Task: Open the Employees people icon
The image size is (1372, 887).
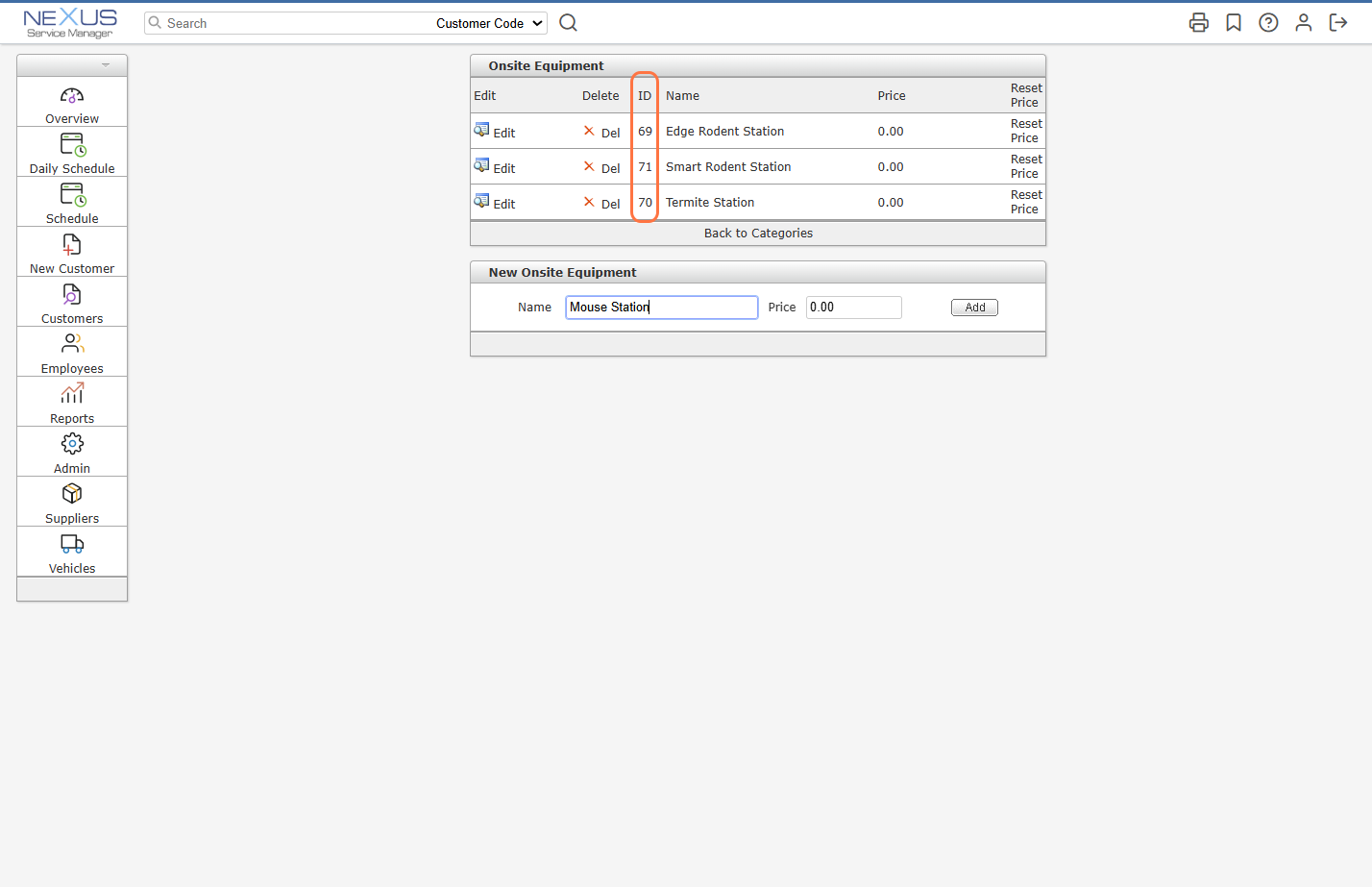Action: pyautogui.click(x=72, y=344)
